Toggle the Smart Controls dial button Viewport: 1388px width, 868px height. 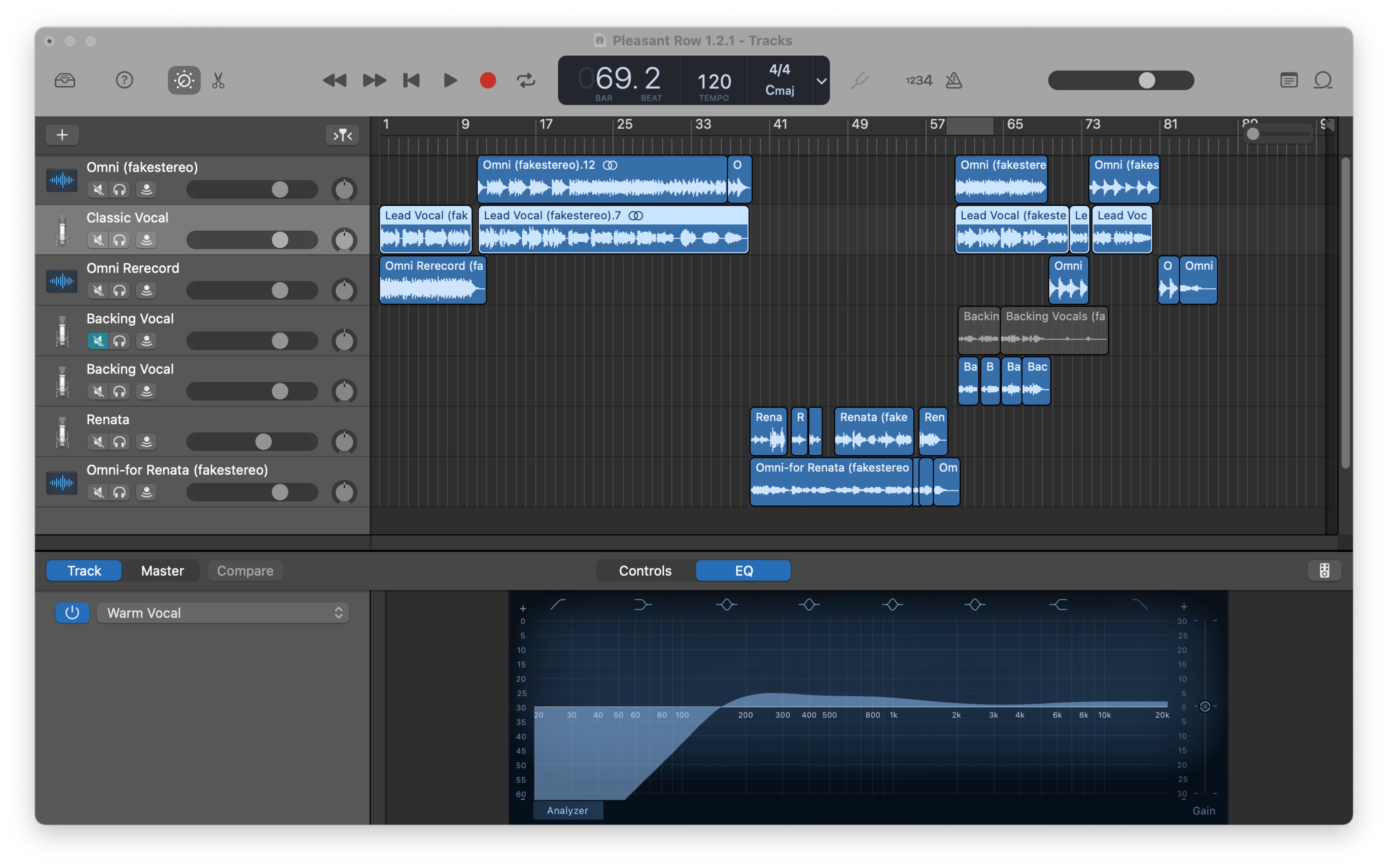(x=184, y=80)
